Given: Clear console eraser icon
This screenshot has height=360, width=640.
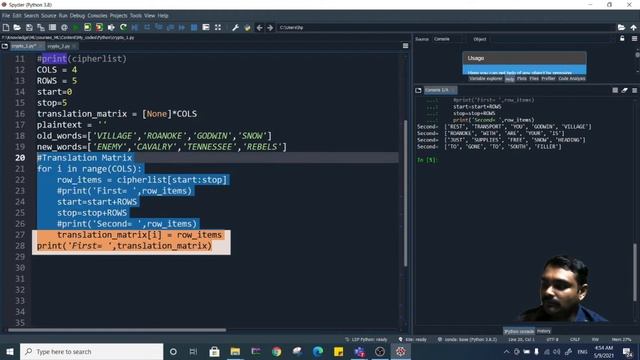Looking at the screenshot, I should (624, 90).
